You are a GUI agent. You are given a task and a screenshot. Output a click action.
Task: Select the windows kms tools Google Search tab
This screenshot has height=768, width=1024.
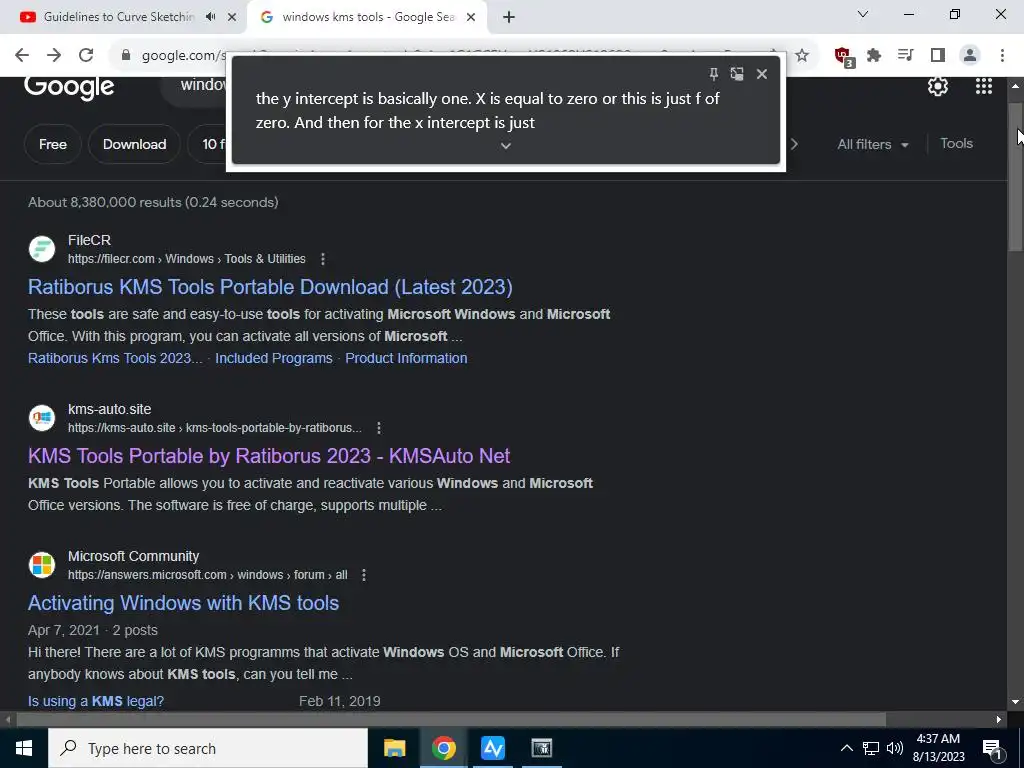pyautogui.click(x=368, y=17)
